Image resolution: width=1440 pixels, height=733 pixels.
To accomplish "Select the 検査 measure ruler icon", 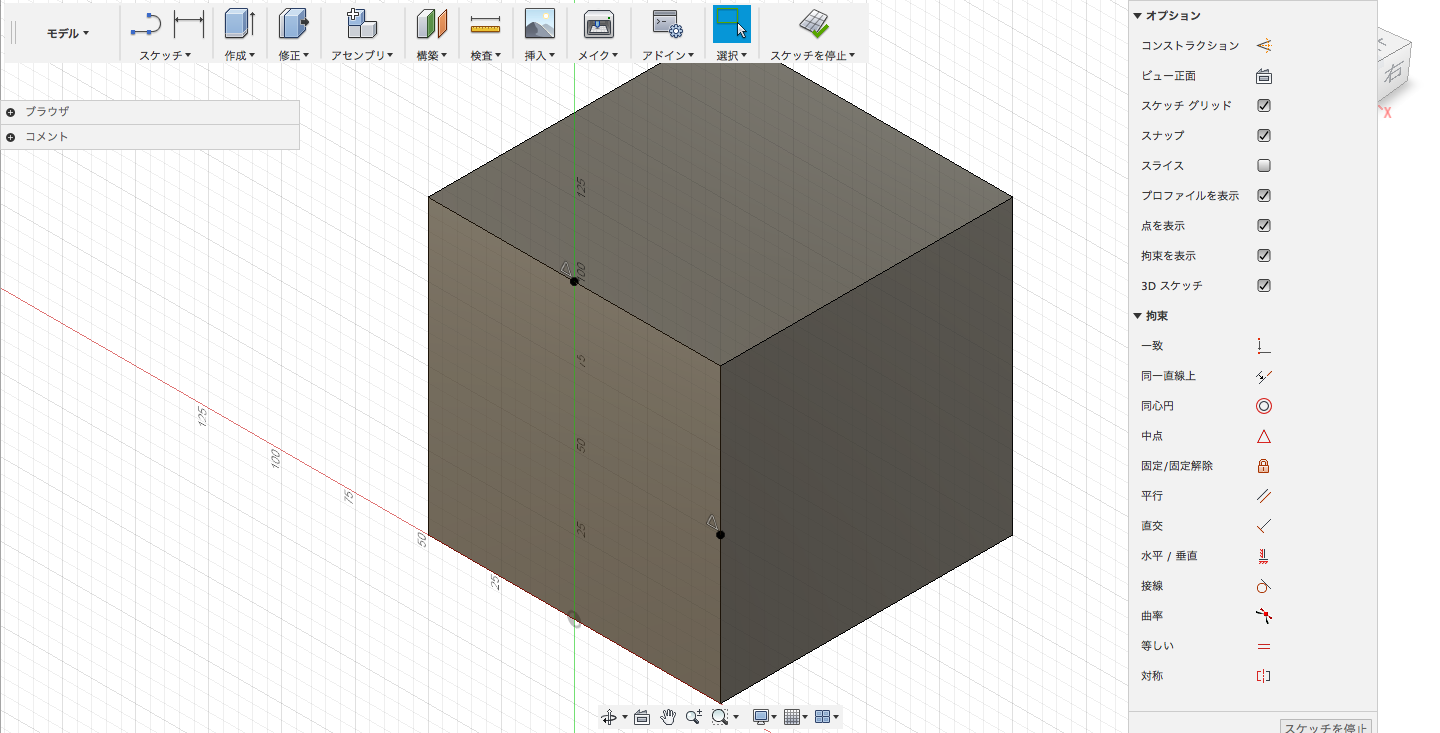I will 485,24.
